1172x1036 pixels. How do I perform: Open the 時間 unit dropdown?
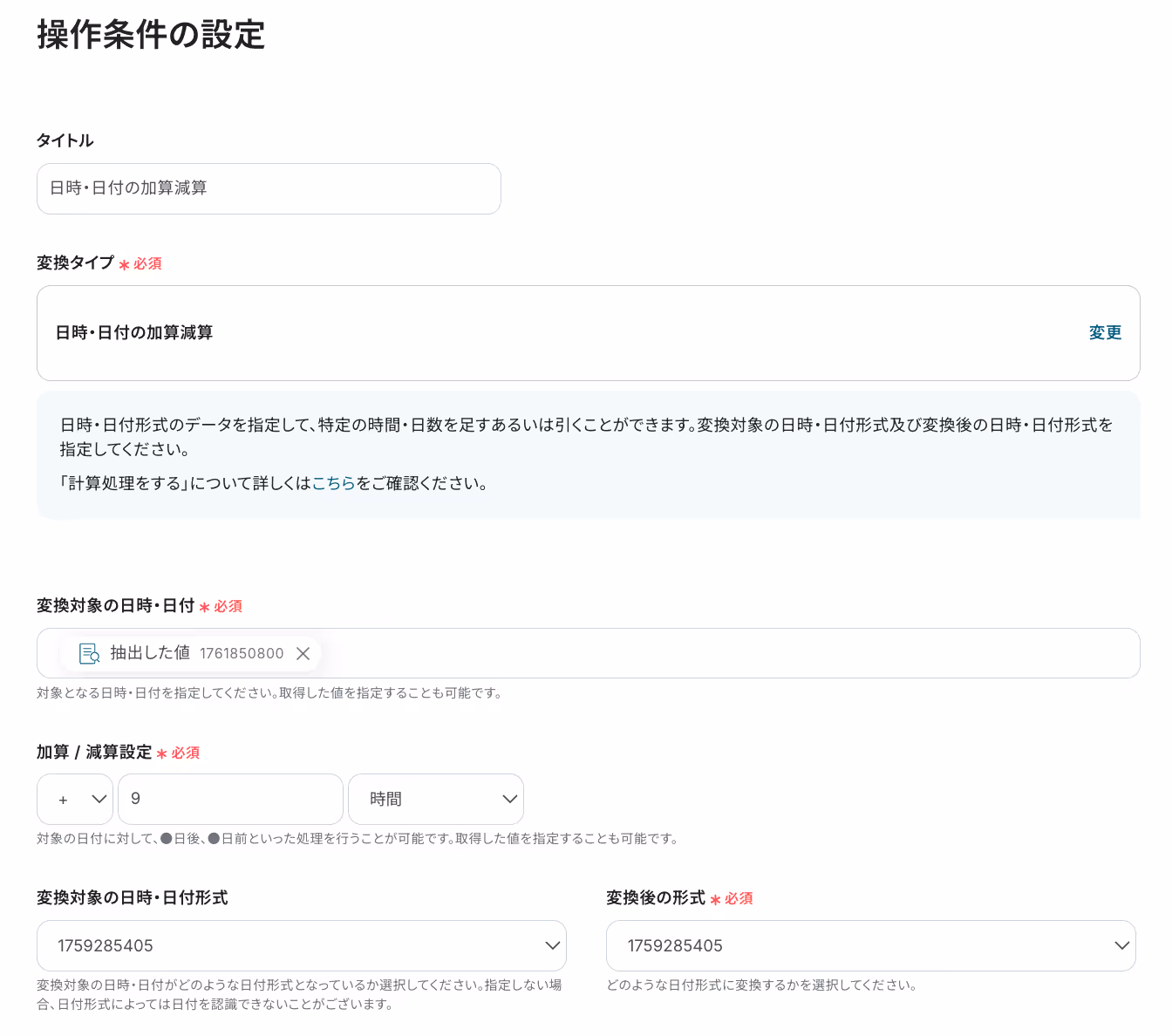point(436,799)
